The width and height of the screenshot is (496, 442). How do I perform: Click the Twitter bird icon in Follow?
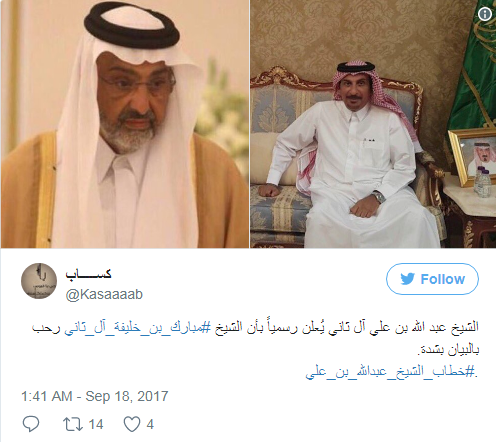coord(407,279)
